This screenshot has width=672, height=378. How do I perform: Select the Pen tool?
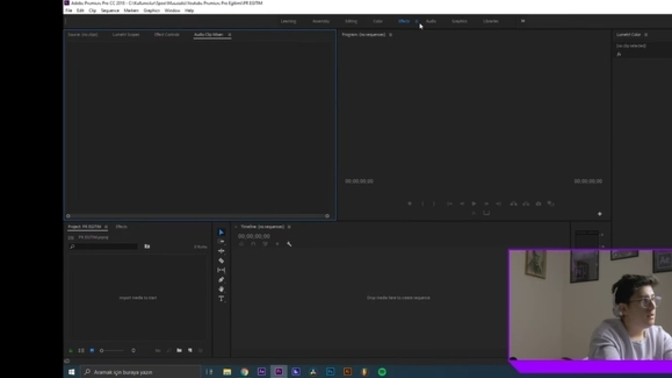221,279
